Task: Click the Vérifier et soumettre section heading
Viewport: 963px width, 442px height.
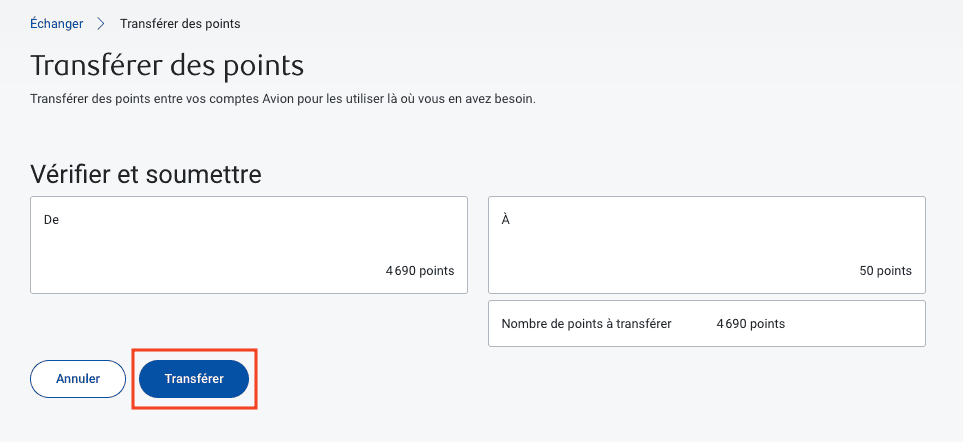Action: pos(146,175)
